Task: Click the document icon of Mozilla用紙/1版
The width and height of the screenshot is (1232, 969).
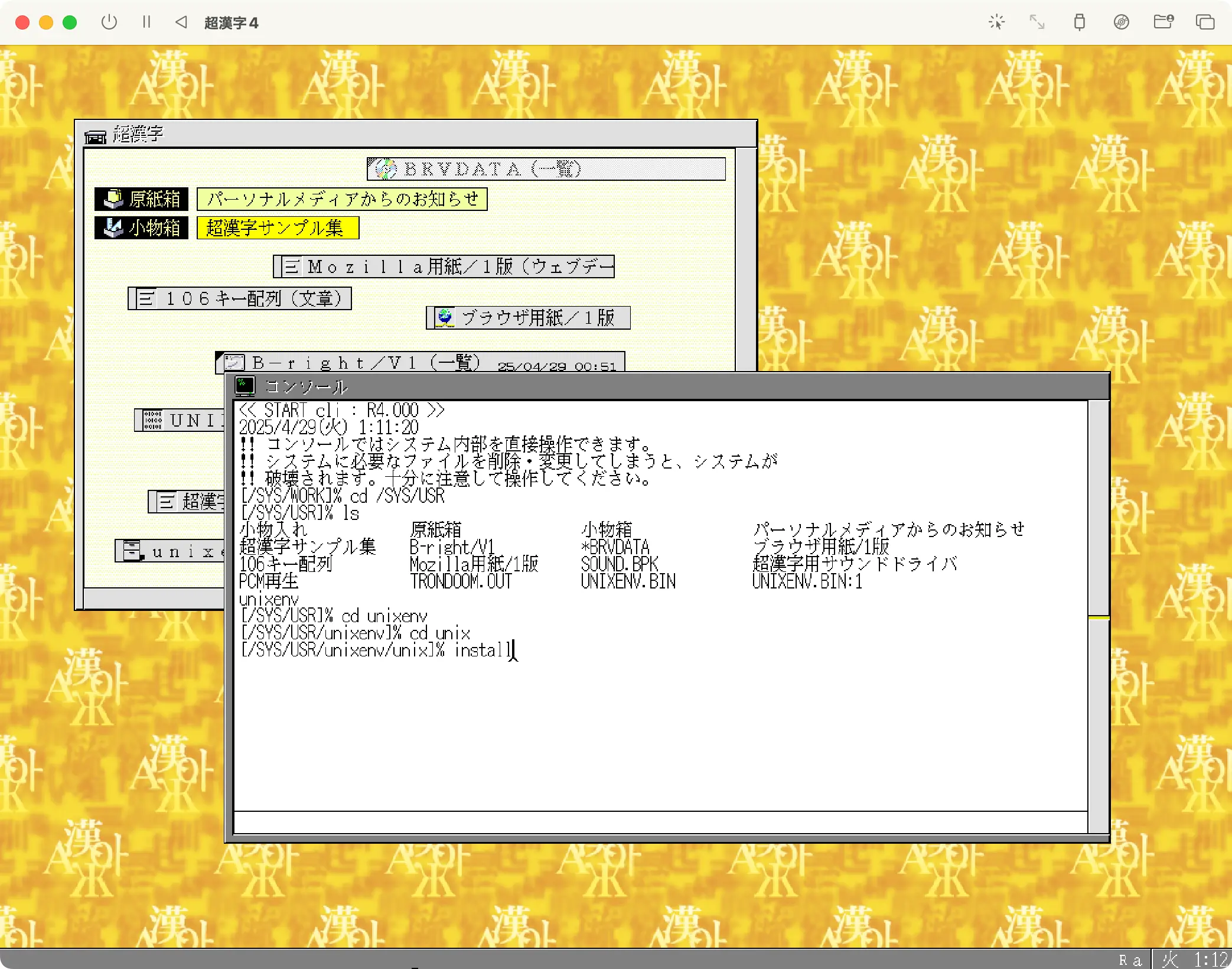Action: pyautogui.click(x=291, y=266)
